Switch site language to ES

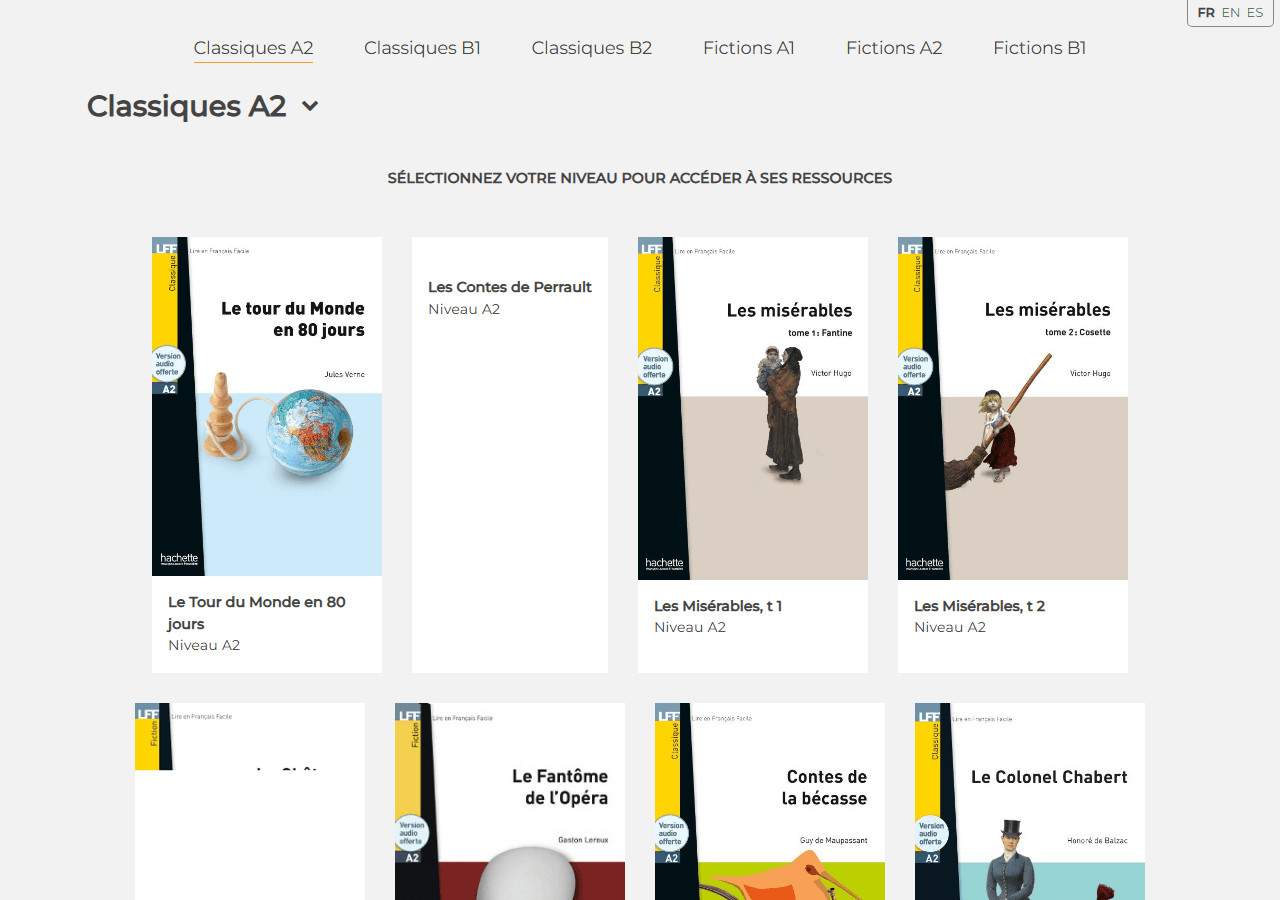[1255, 13]
